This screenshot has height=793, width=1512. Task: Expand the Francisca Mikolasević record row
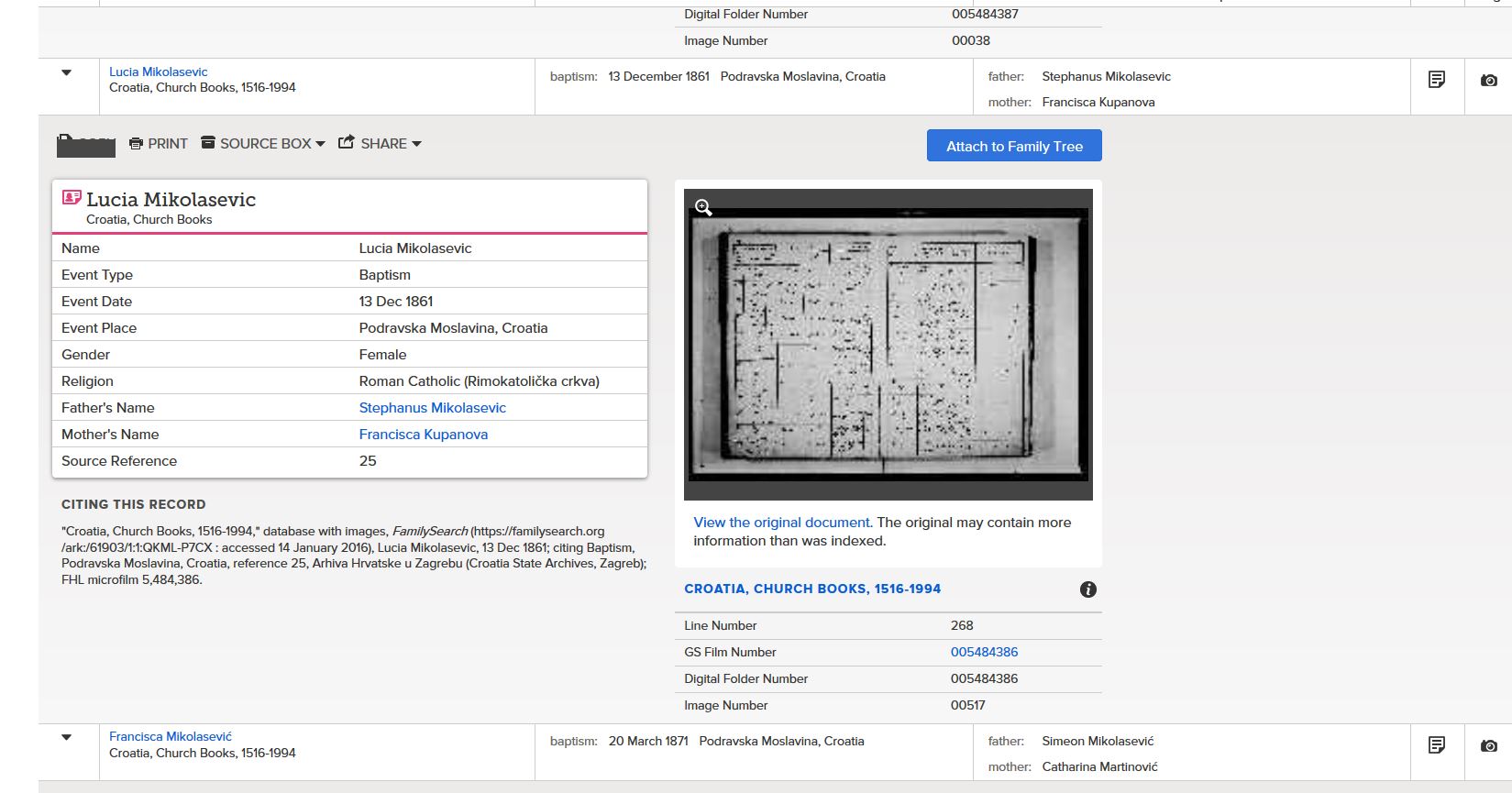click(67, 737)
